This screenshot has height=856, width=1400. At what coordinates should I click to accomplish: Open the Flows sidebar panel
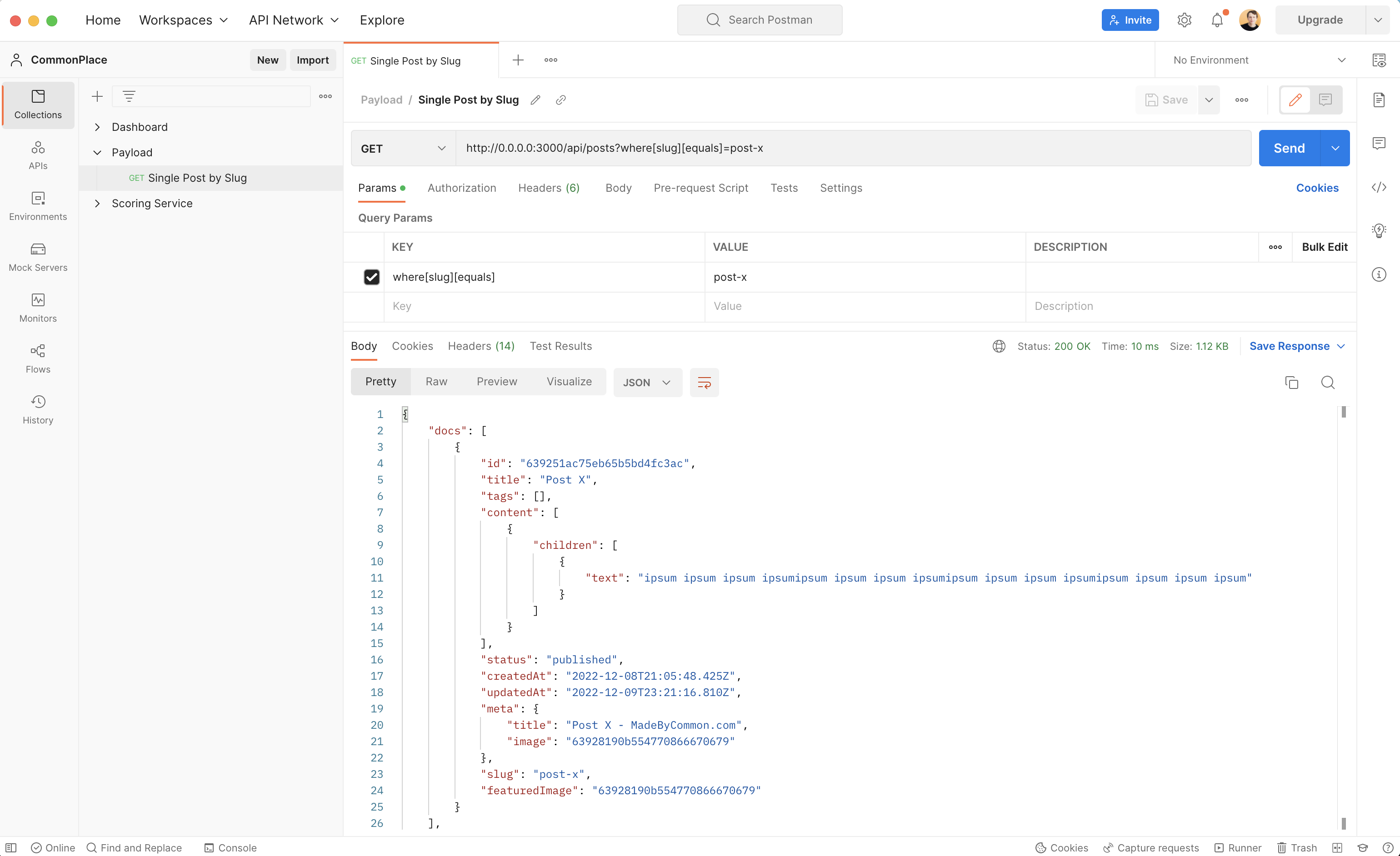[x=37, y=358]
